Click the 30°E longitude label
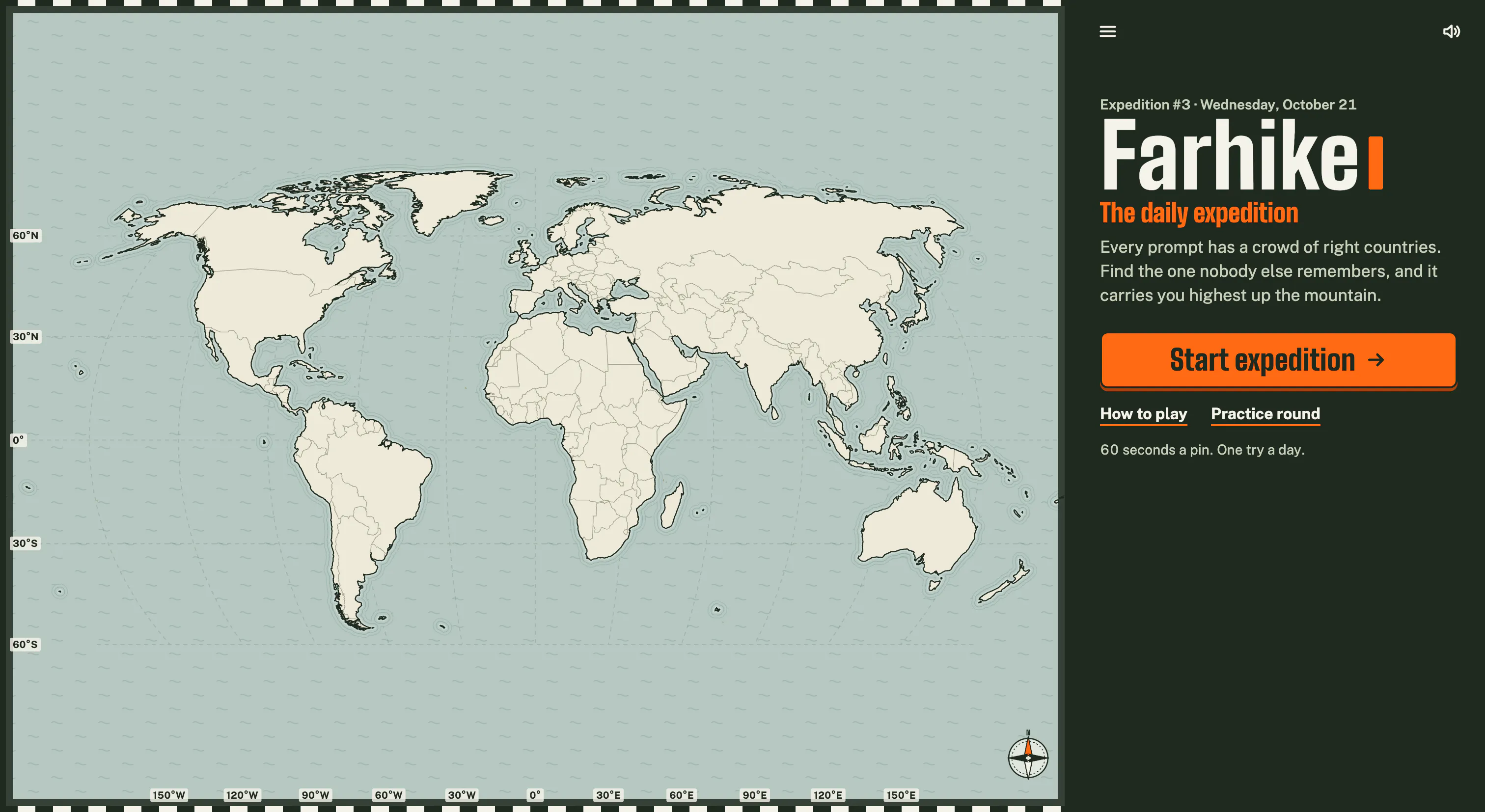 pos(608,795)
